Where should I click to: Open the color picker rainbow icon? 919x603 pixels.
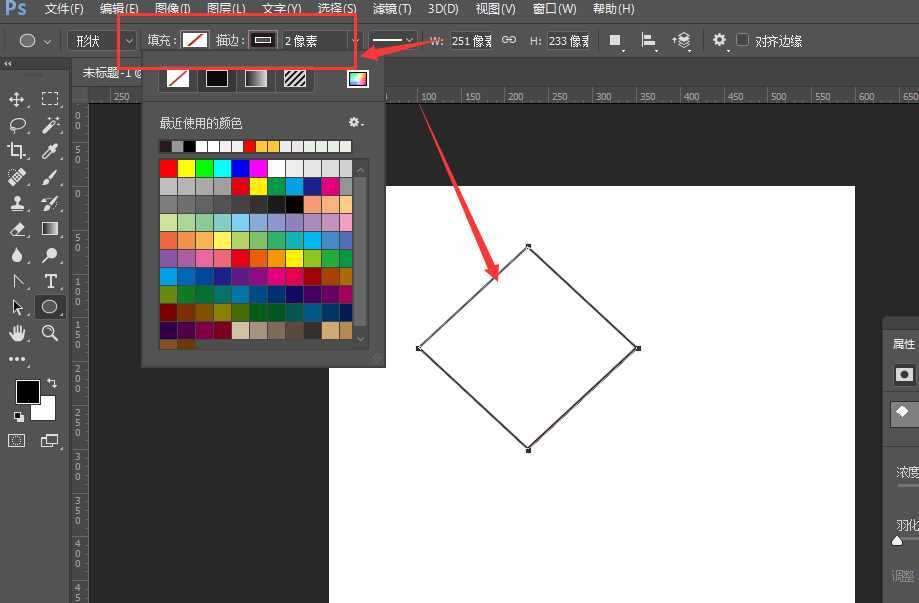pos(357,79)
